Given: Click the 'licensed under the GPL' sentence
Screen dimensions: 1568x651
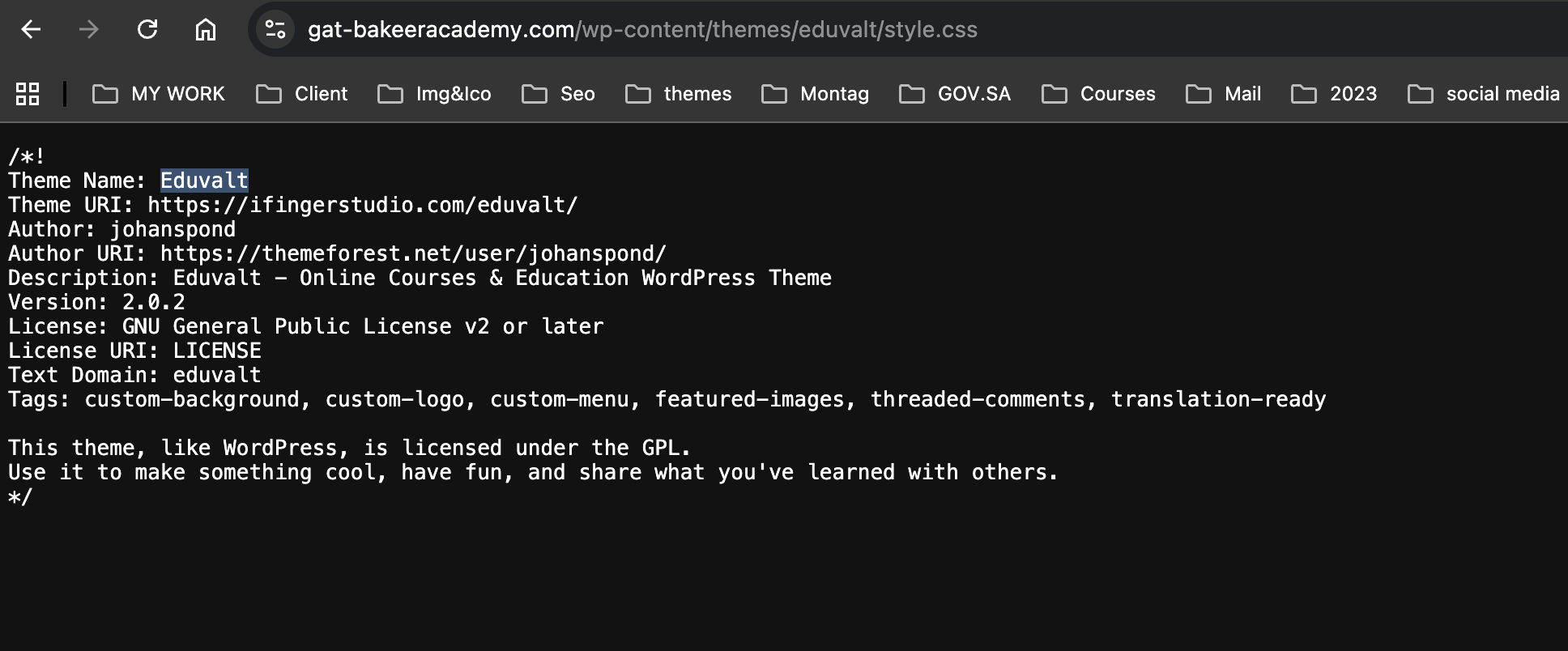Looking at the screenshot, I should click(350, 448).
